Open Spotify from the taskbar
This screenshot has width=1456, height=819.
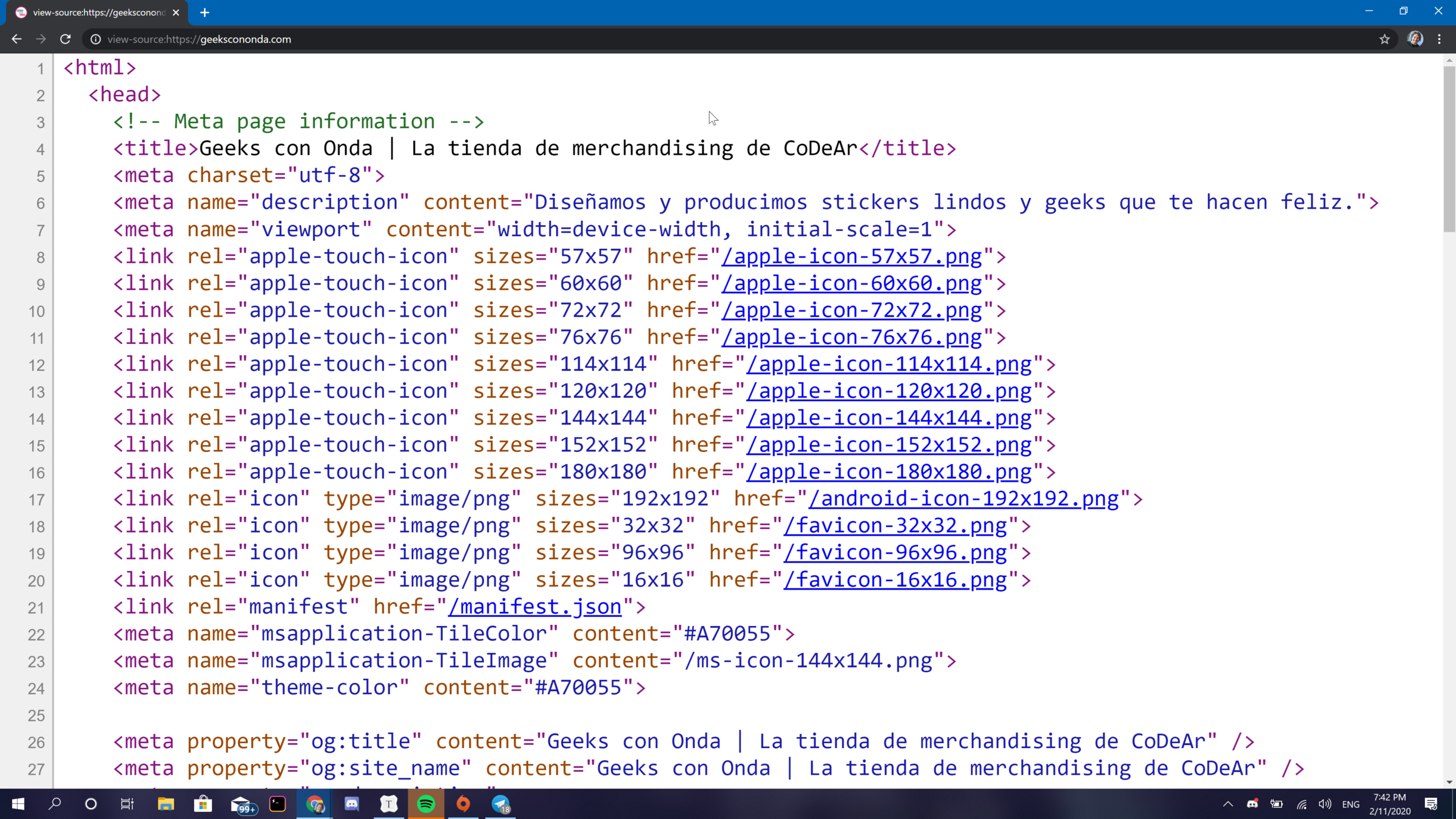[426, 804]
